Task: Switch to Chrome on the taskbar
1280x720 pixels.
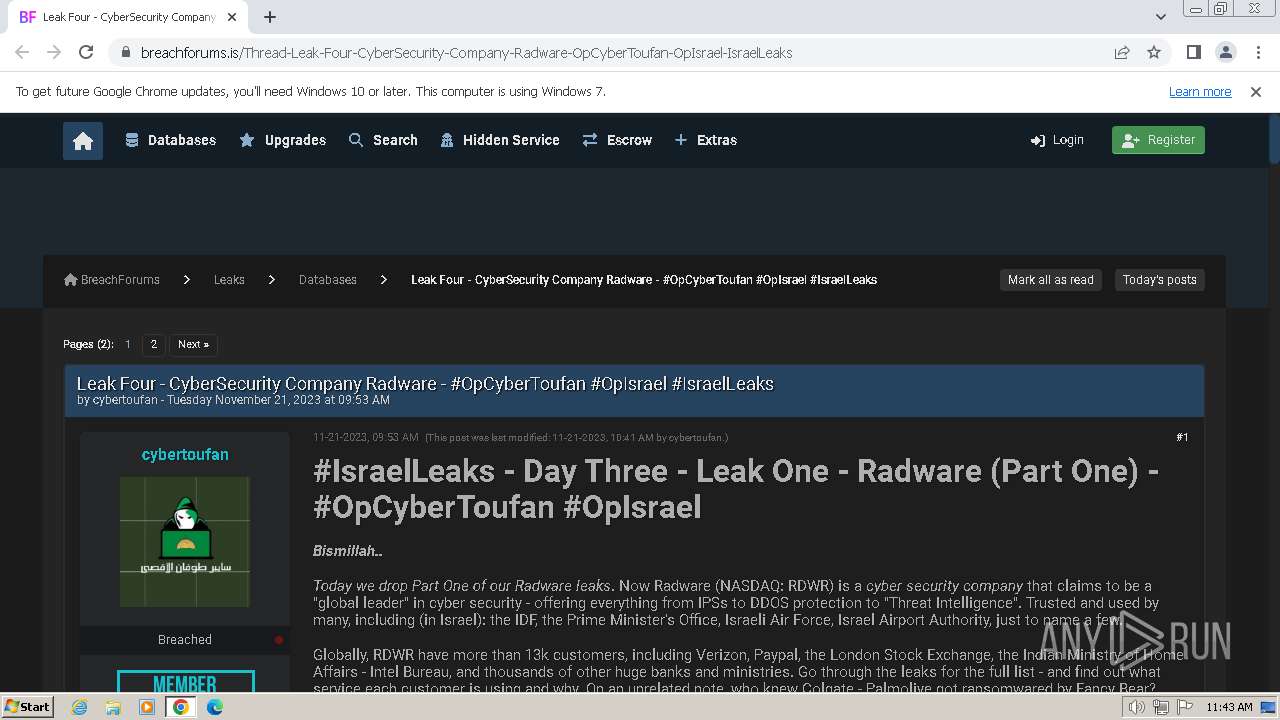Action: [181, 707]
